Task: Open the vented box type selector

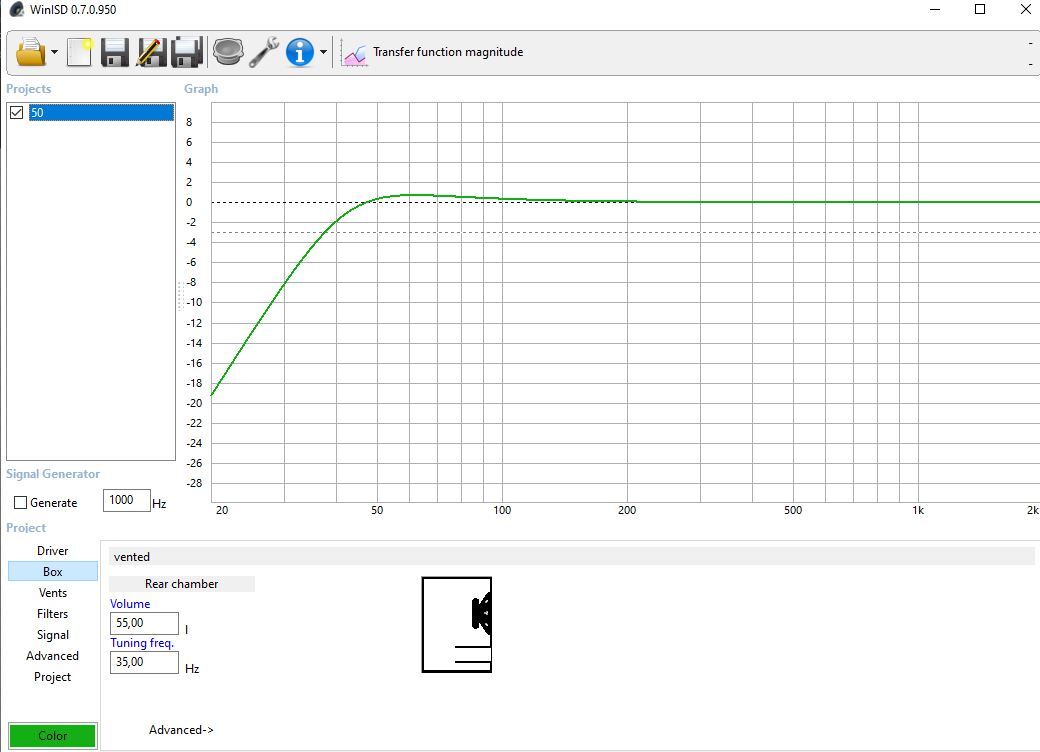Action: click(x=571, y=557)
